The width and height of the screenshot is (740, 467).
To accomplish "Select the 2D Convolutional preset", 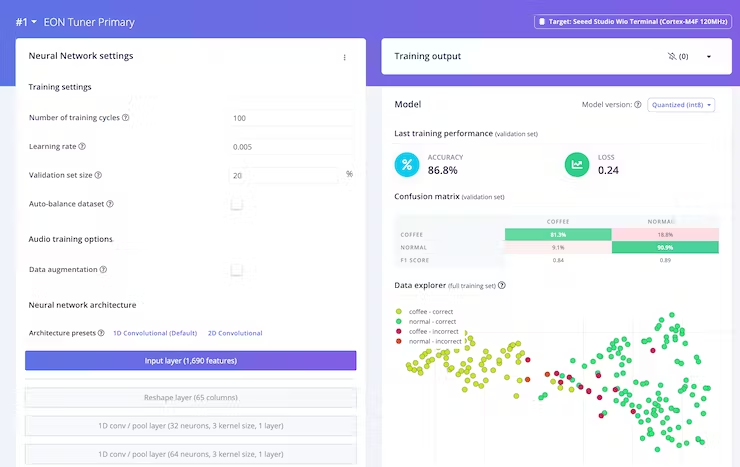I will [235, 333].
